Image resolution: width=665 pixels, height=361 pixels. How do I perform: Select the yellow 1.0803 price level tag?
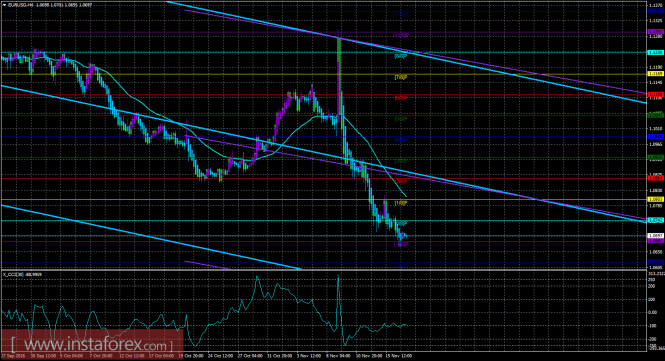[655, 199]
